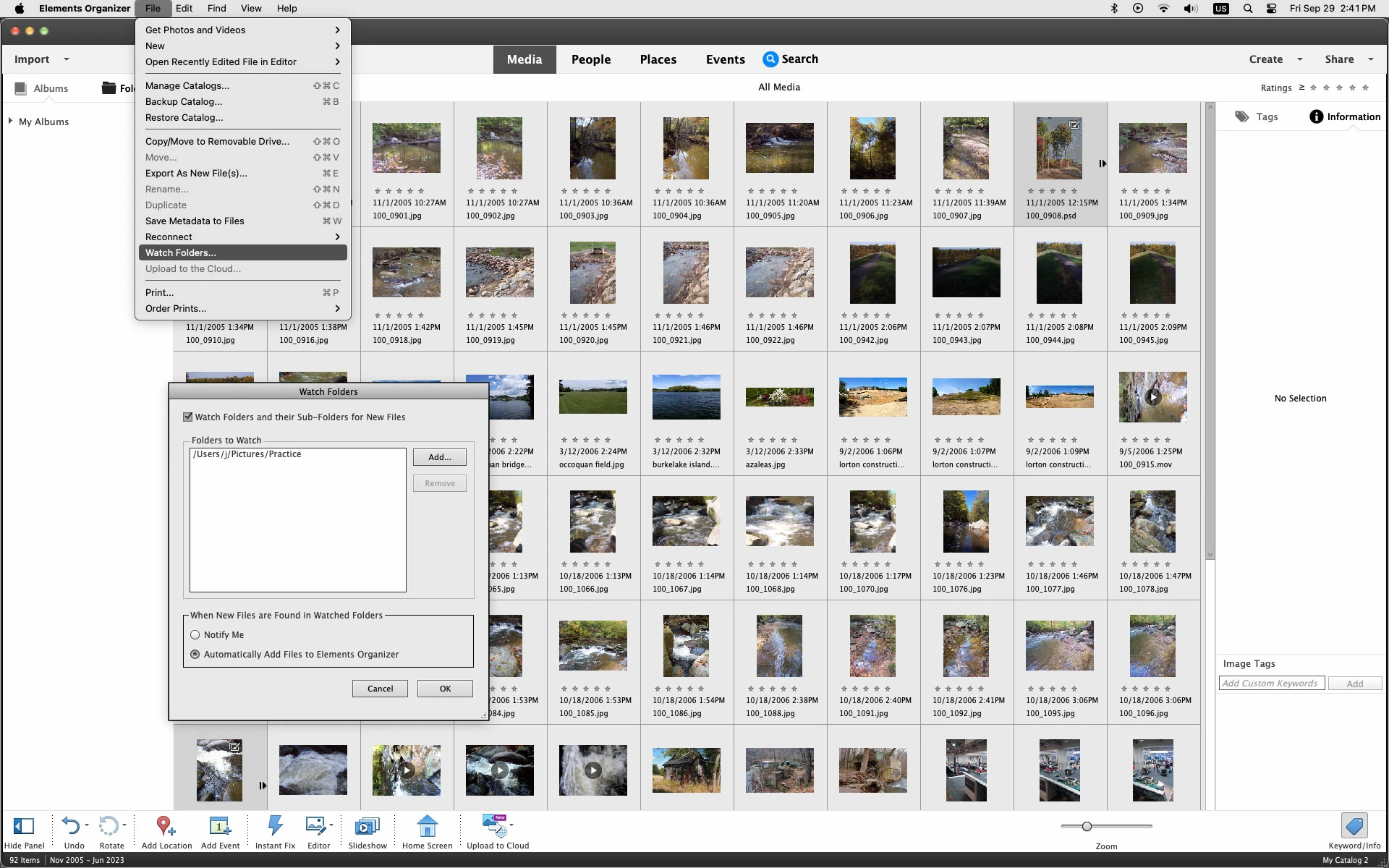The height and width of the screenshot is (868, 1389).
Task: Click the Instant Fix lightning icon
Action: pyautogui.click(x=275, y=826)
